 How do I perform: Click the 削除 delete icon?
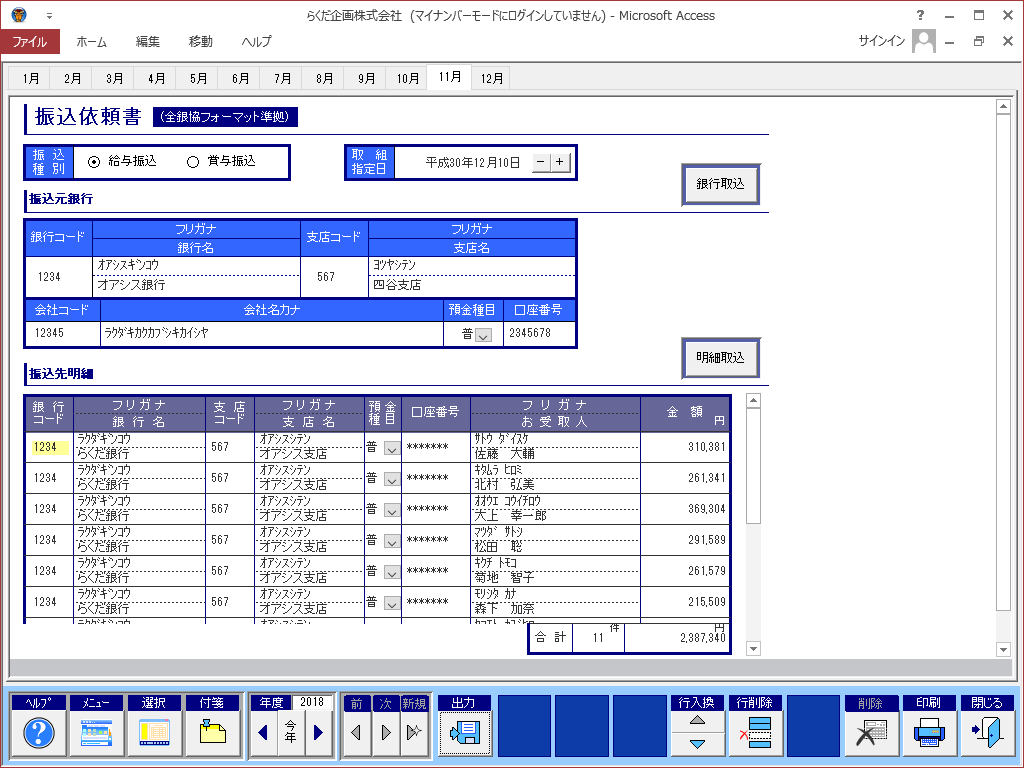point(871,733)
